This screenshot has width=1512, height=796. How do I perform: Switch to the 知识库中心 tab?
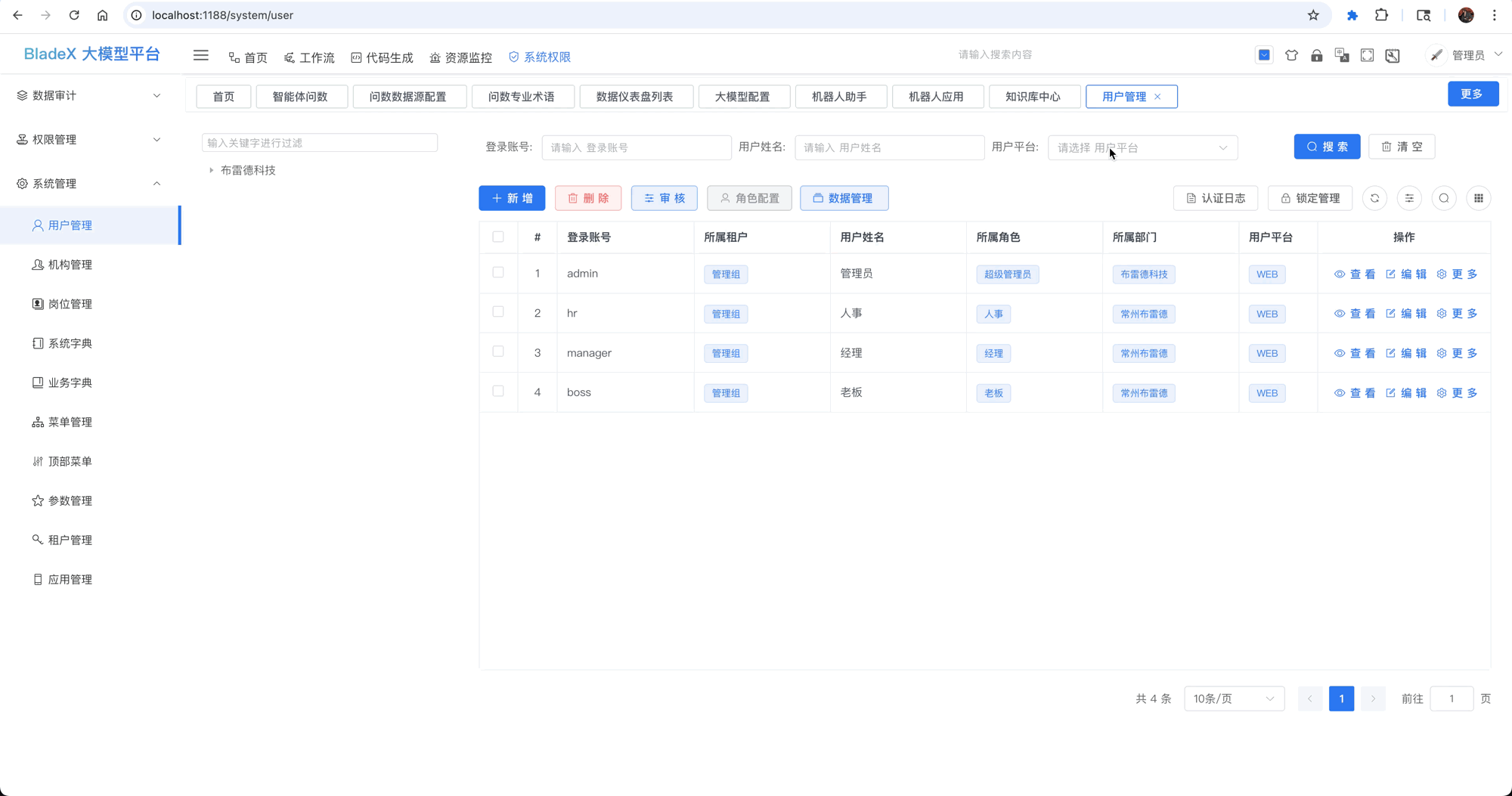tap(1032, 97)
